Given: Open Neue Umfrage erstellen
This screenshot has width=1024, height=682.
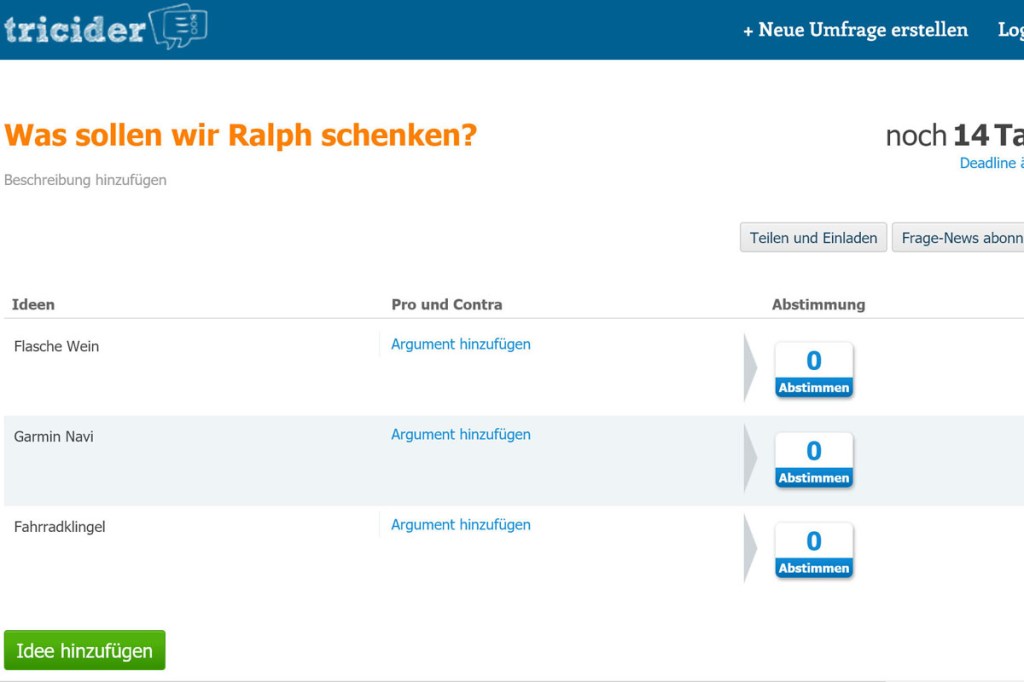Looking at the screenshot, I should (856, 30).
